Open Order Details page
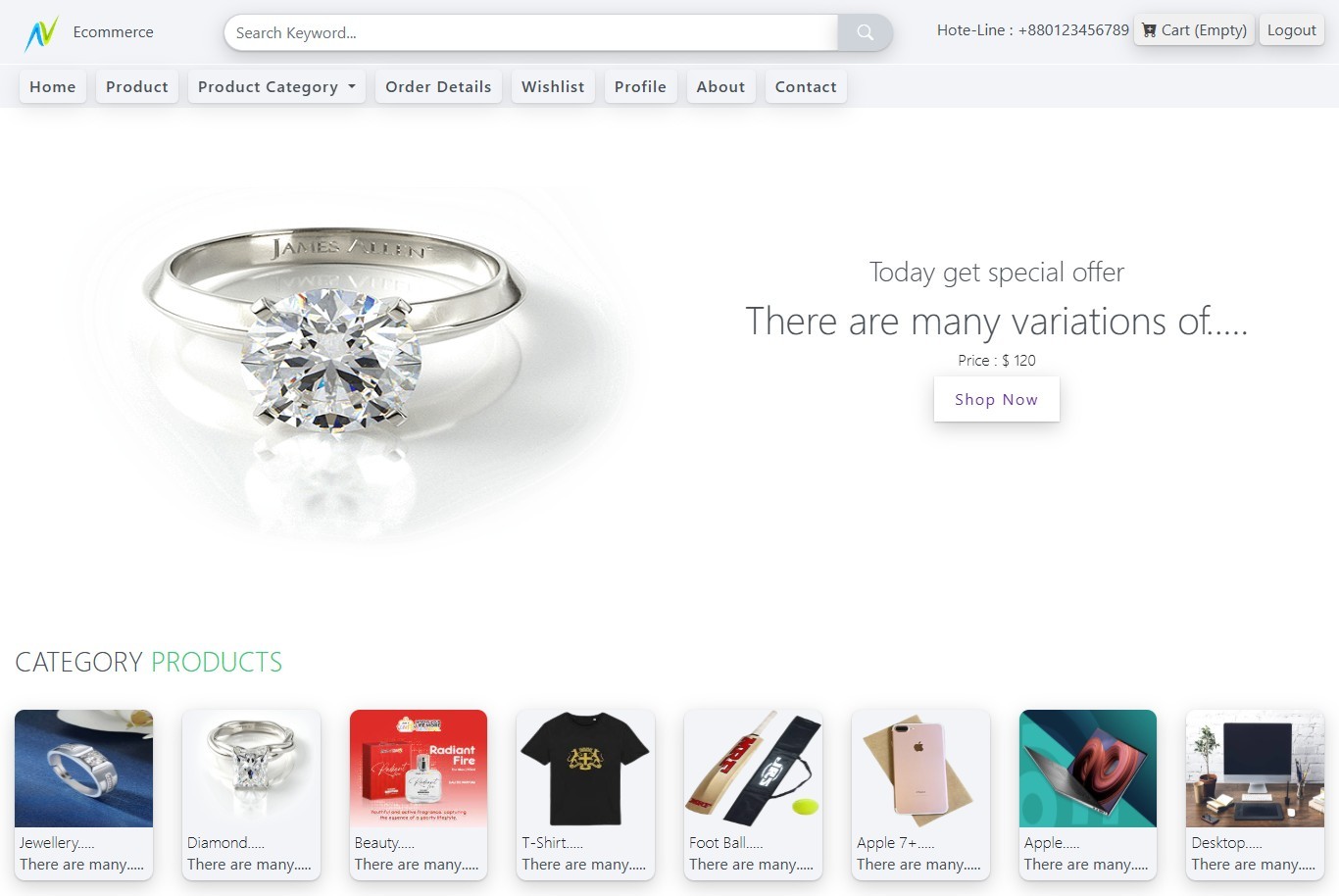 tap(438, 86)
